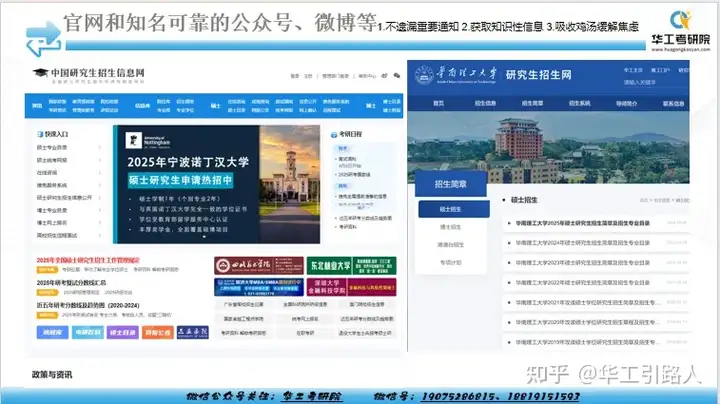
Task: Select 专项计划 in 招生简章 sidebar
Action: click(x=450, y=263)
